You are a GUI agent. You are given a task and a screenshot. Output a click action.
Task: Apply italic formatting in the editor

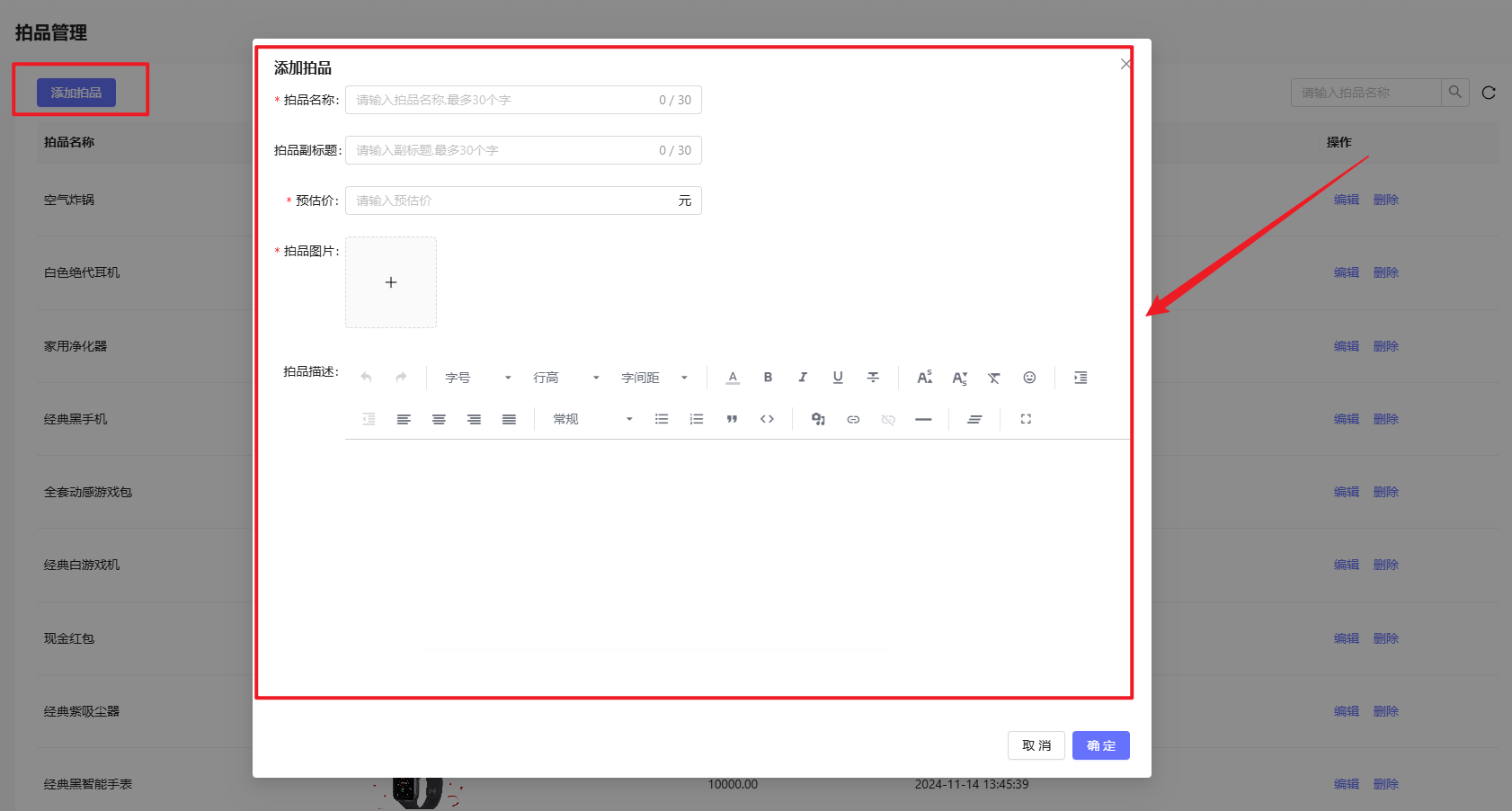coord(803,378)
